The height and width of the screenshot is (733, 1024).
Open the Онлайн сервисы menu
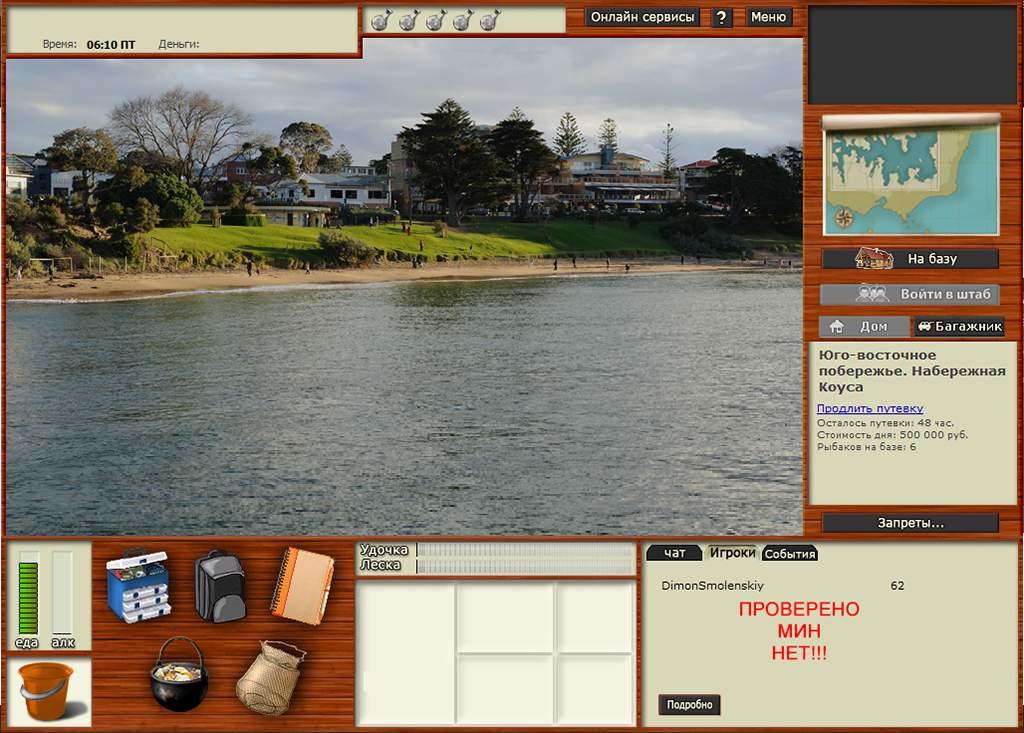(642, 17)
